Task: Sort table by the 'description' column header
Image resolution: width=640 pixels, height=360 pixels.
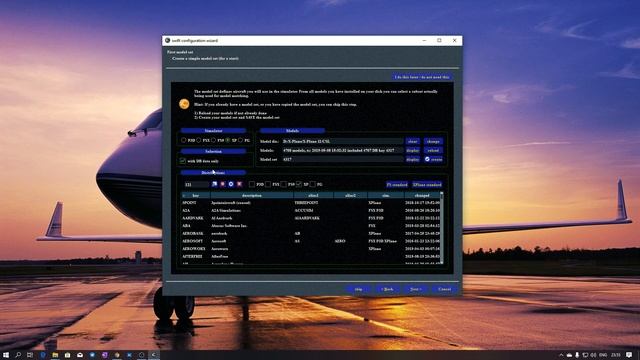Action: coord(252,196)
